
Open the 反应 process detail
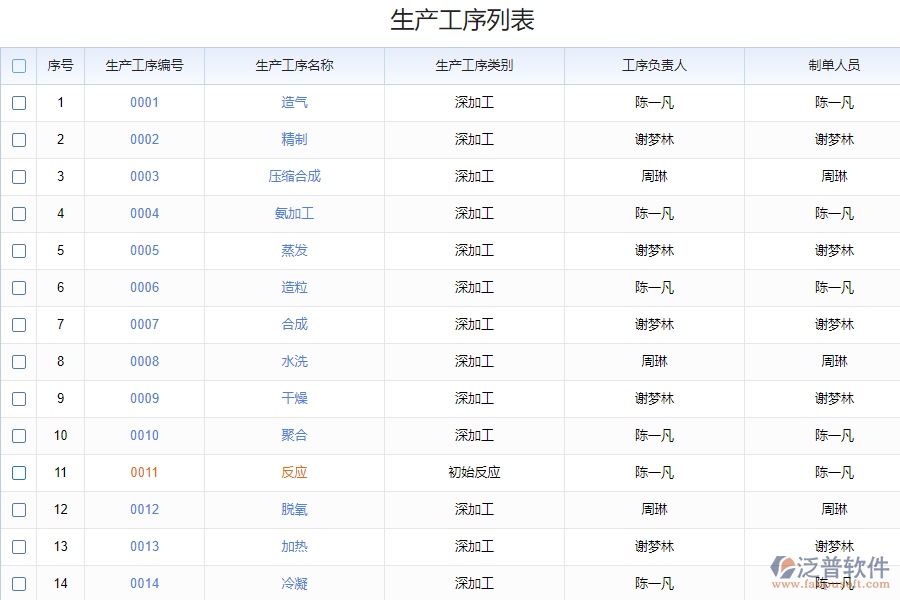tap(294, 472)
